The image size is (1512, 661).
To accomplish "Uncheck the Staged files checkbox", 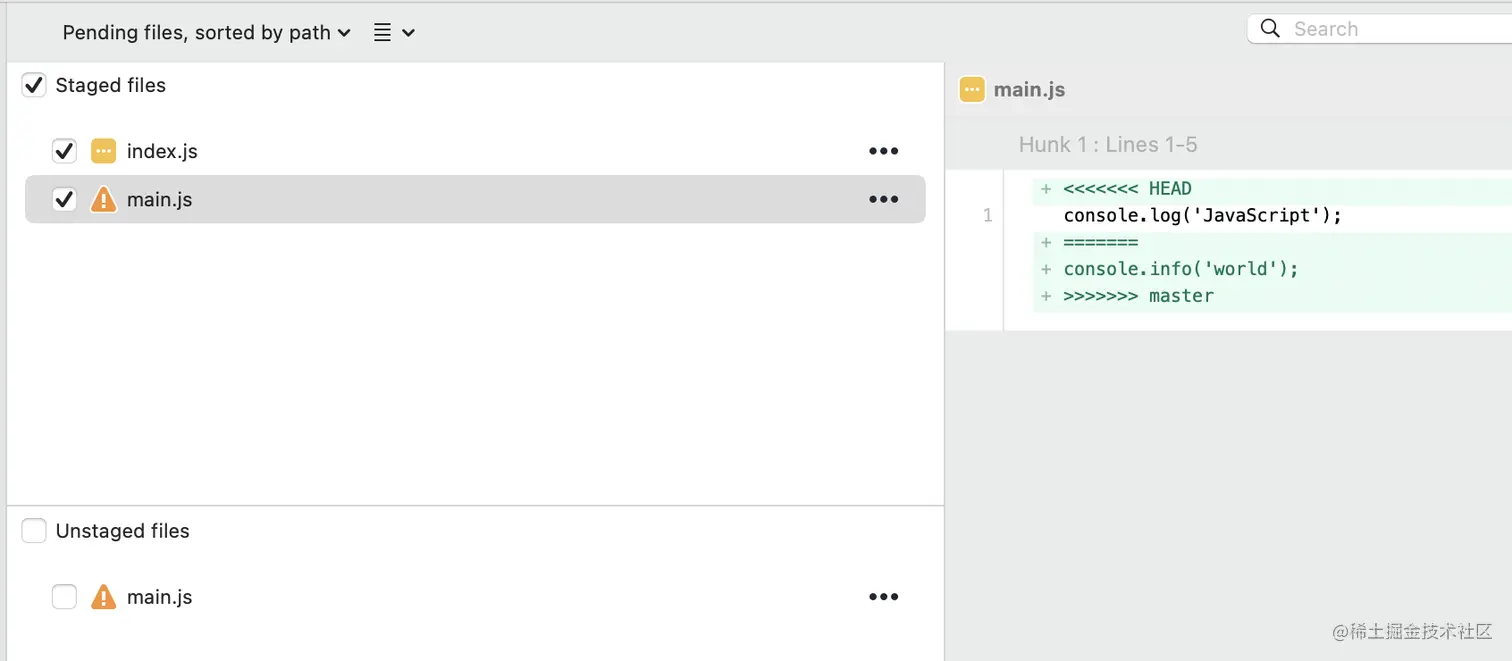I will click(33, 84).
